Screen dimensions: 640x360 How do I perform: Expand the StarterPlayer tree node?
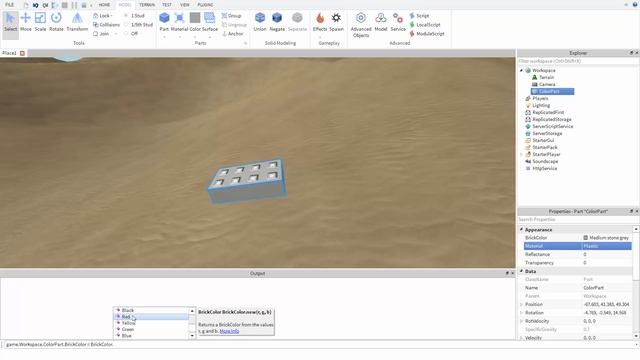[x=521, y=154]
